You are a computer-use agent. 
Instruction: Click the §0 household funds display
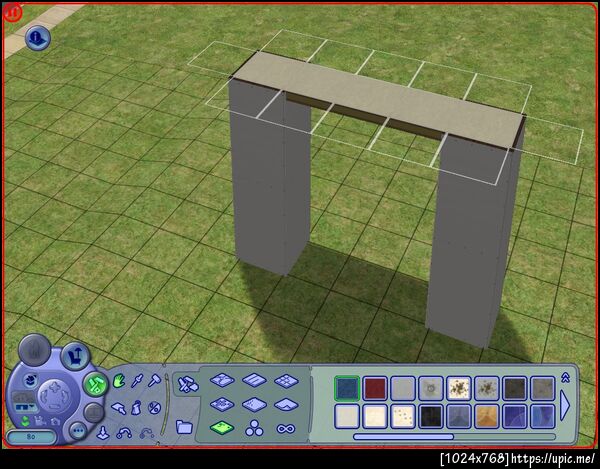pos(31,437)
